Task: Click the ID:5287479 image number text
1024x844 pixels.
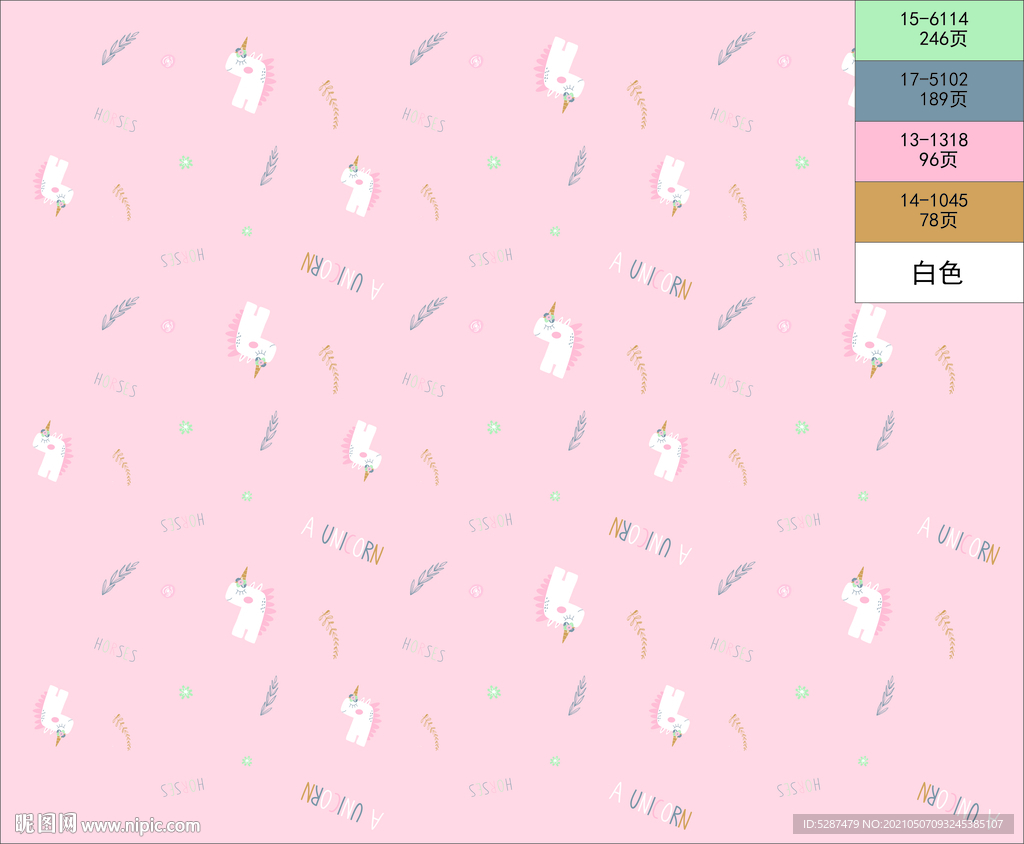Action: (903, 824)
